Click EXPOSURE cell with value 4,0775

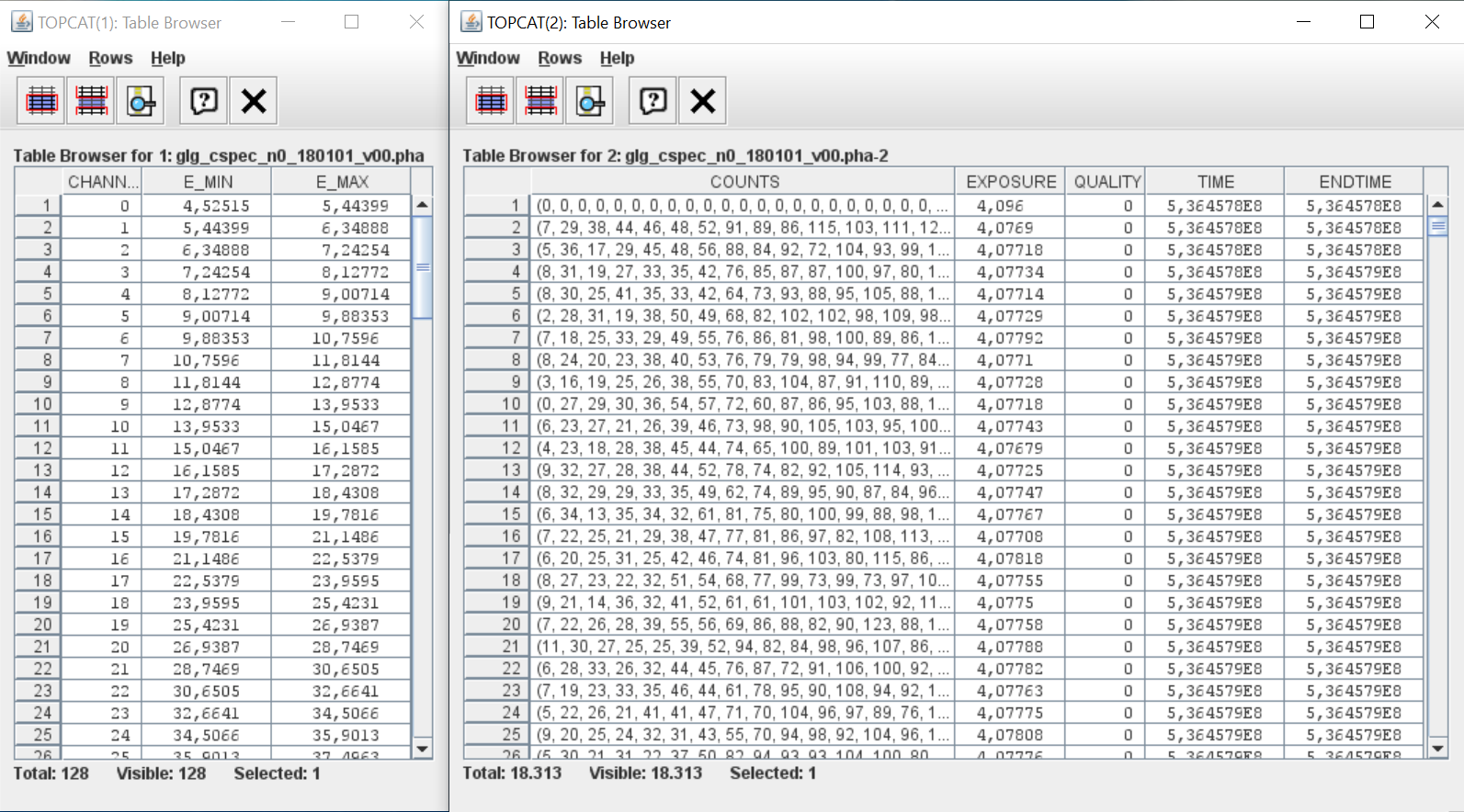(x=1011, y=603)
